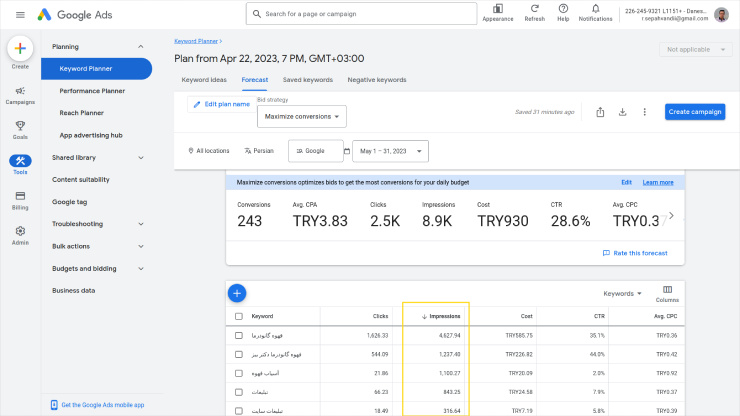This screenshot has height=416, width=740.
Task: Click Rate this forecast
Action: click(x=635, y=253)
